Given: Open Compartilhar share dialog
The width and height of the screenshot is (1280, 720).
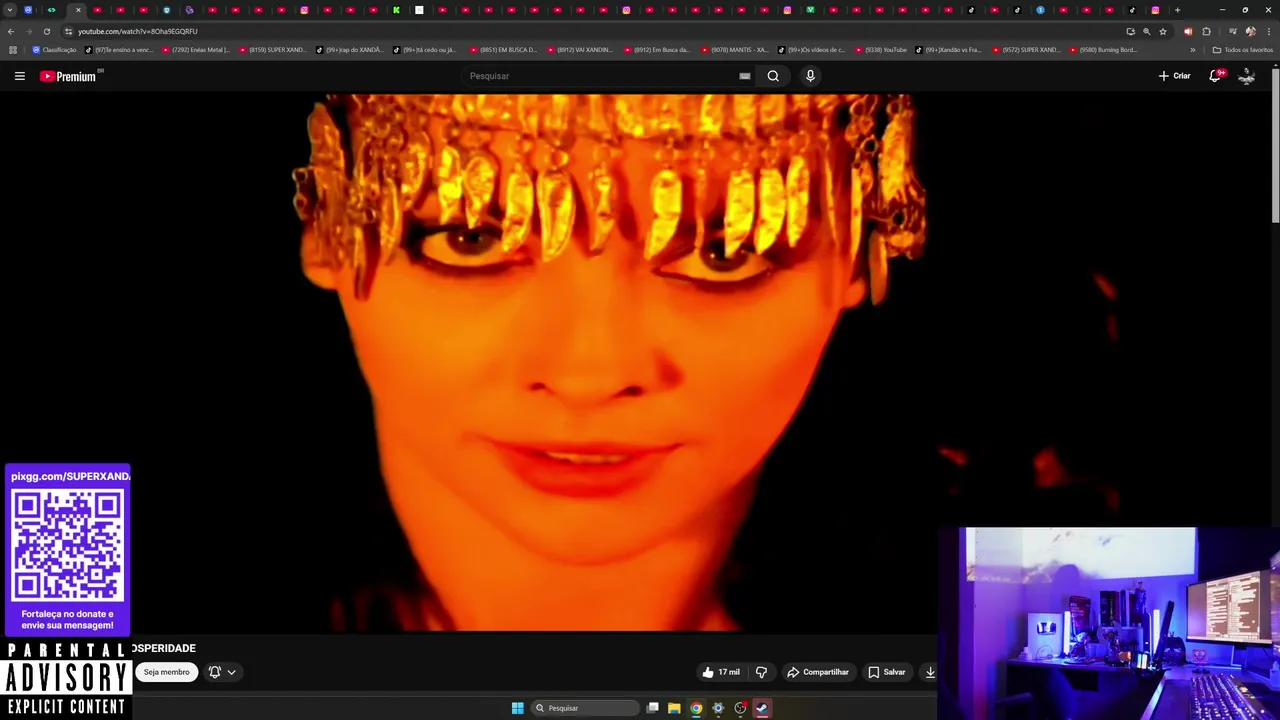Looking at the screenshot, I should (x=818, y=672).
